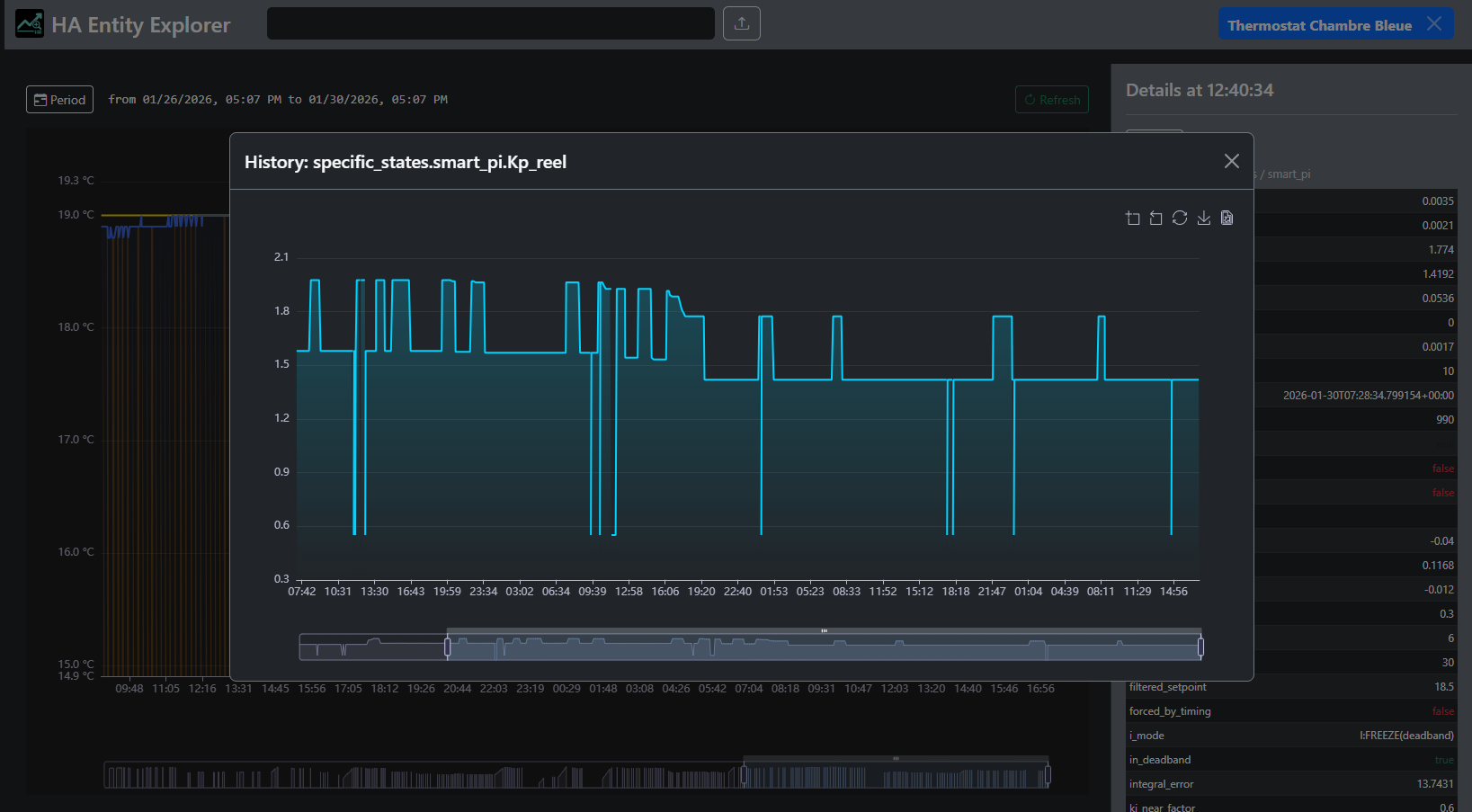This screenshot has width=1472, height=812.
Task: Remove the Thermostat Chambre Bleue entity chip
Action: point(1434,24)
